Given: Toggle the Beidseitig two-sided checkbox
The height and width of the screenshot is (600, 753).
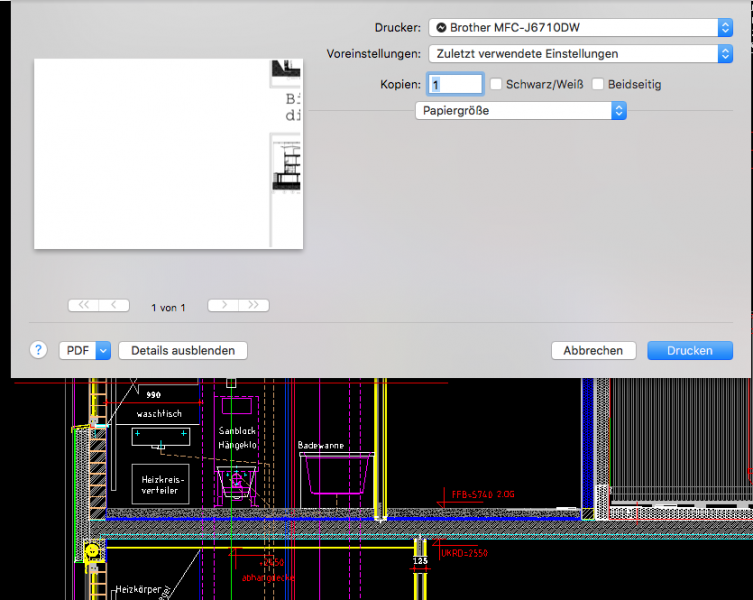Looking at the screenshot, I should coord(598,85).
